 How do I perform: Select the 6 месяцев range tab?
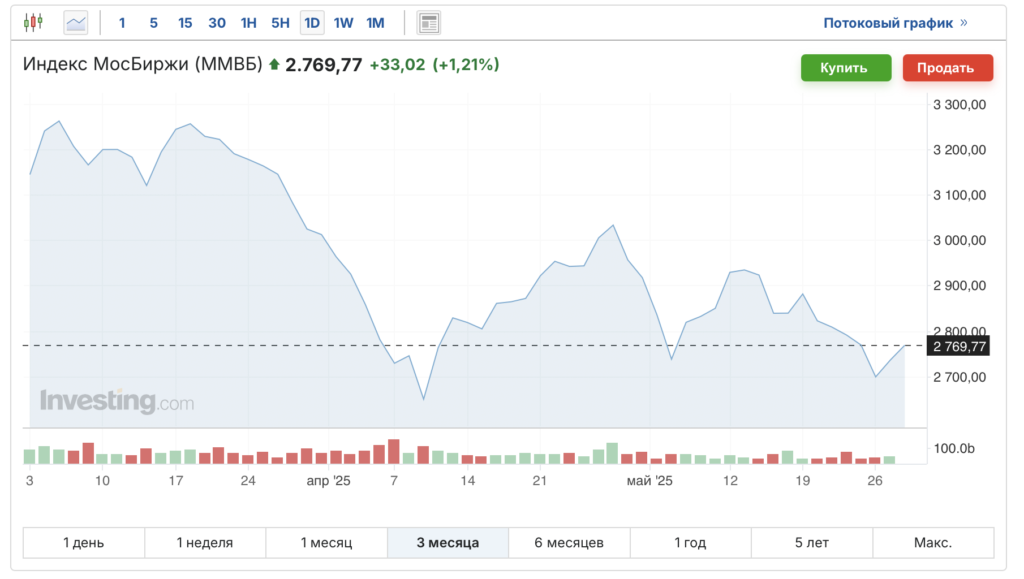pos(569,543)
